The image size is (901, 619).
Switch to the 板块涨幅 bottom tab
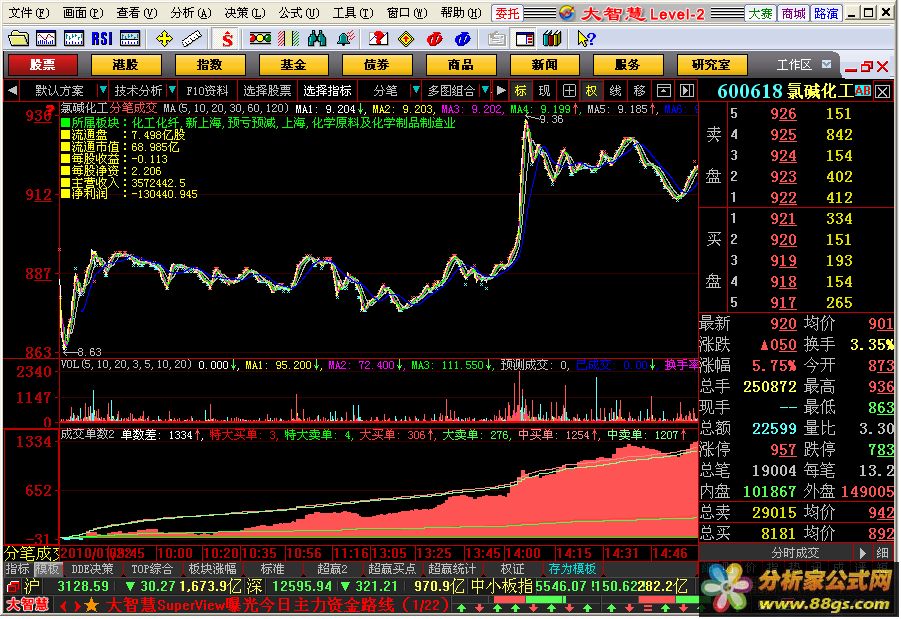(212, 569)
